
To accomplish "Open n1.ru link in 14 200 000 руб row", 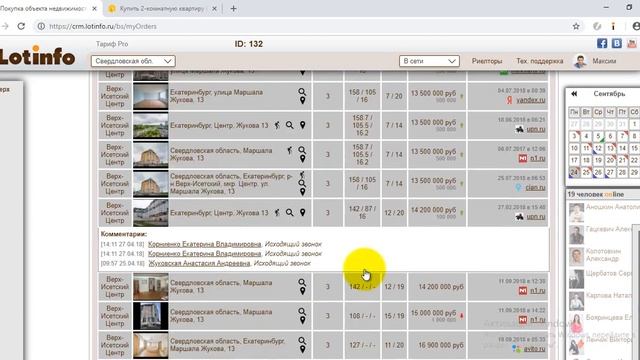I will pyautogui.click(x=538, y=291).
